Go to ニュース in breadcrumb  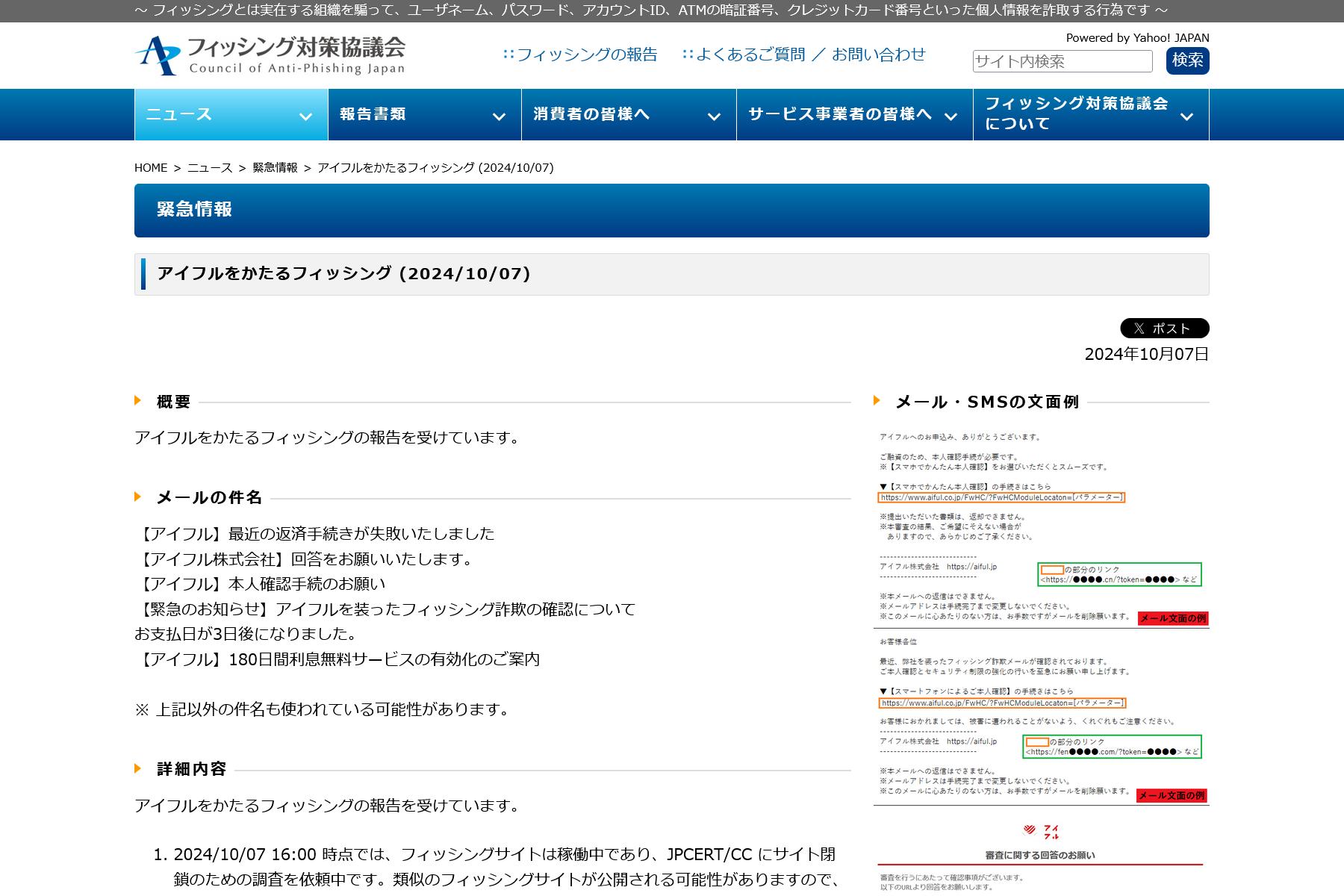click(x=210, y=168)
